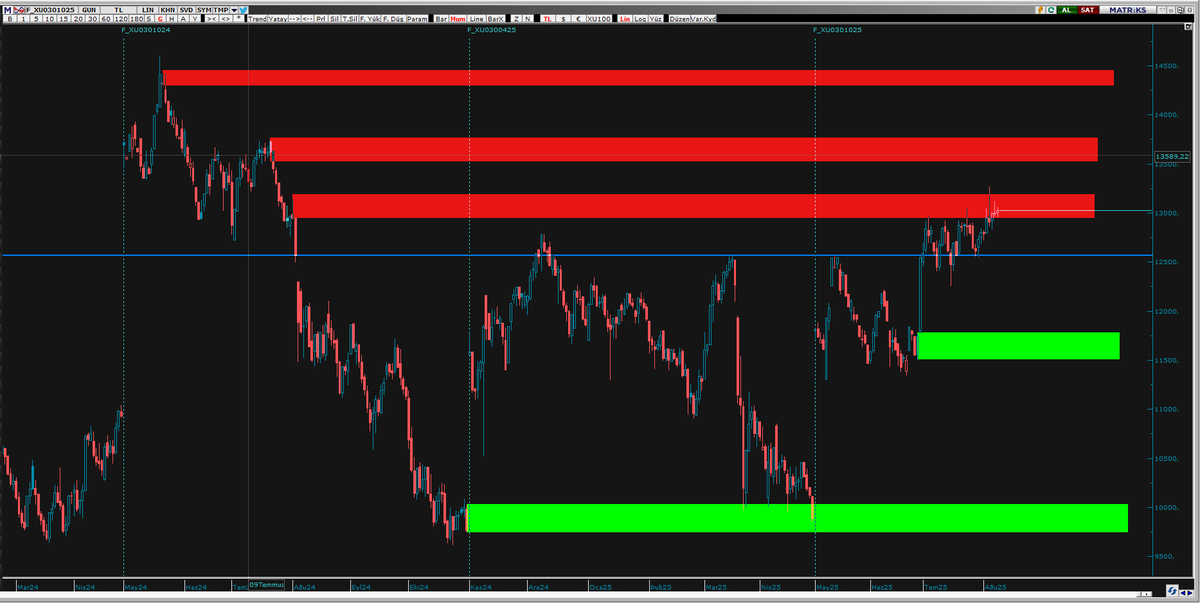This screenshot has height=603, width=1200.
Task: Toggle the Mum candlestick chart type
Action: click(458, 19)
